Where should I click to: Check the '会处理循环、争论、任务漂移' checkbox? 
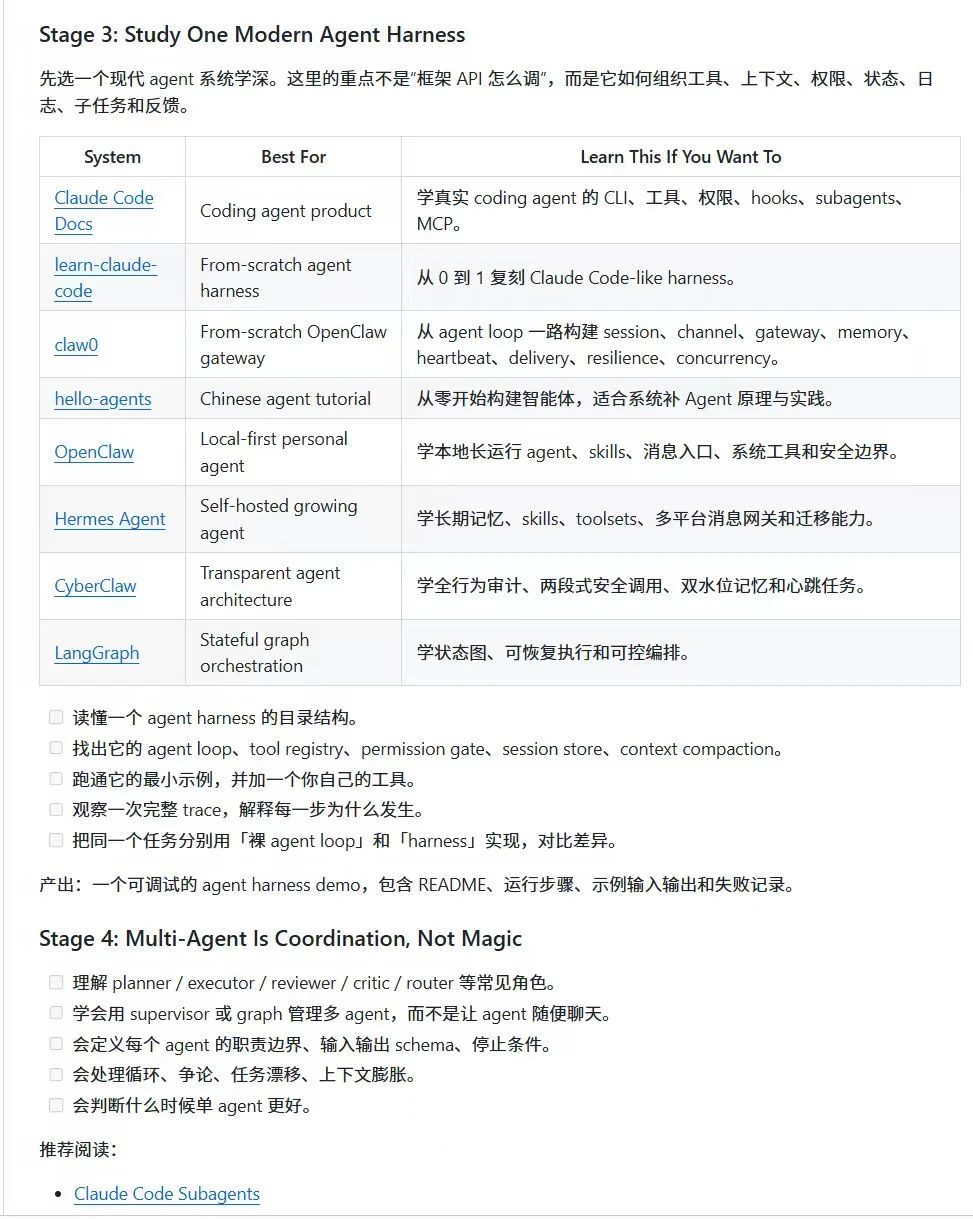click(56, 1075)
